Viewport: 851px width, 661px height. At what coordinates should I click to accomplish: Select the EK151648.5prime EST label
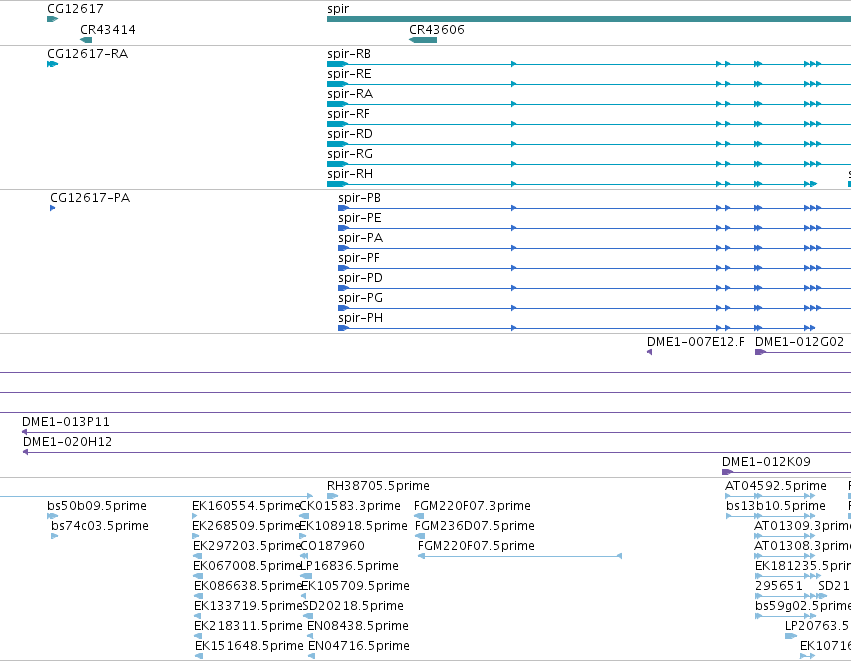click(x=249, y=646)
